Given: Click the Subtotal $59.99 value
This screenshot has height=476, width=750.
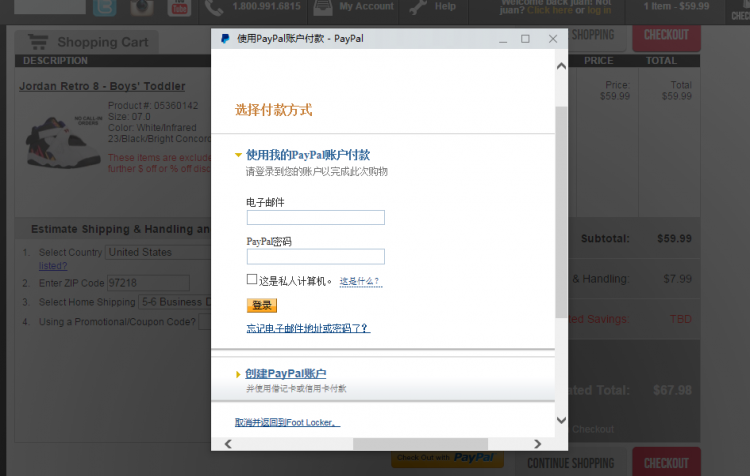Looking at the screenshot, I should 674,238.
